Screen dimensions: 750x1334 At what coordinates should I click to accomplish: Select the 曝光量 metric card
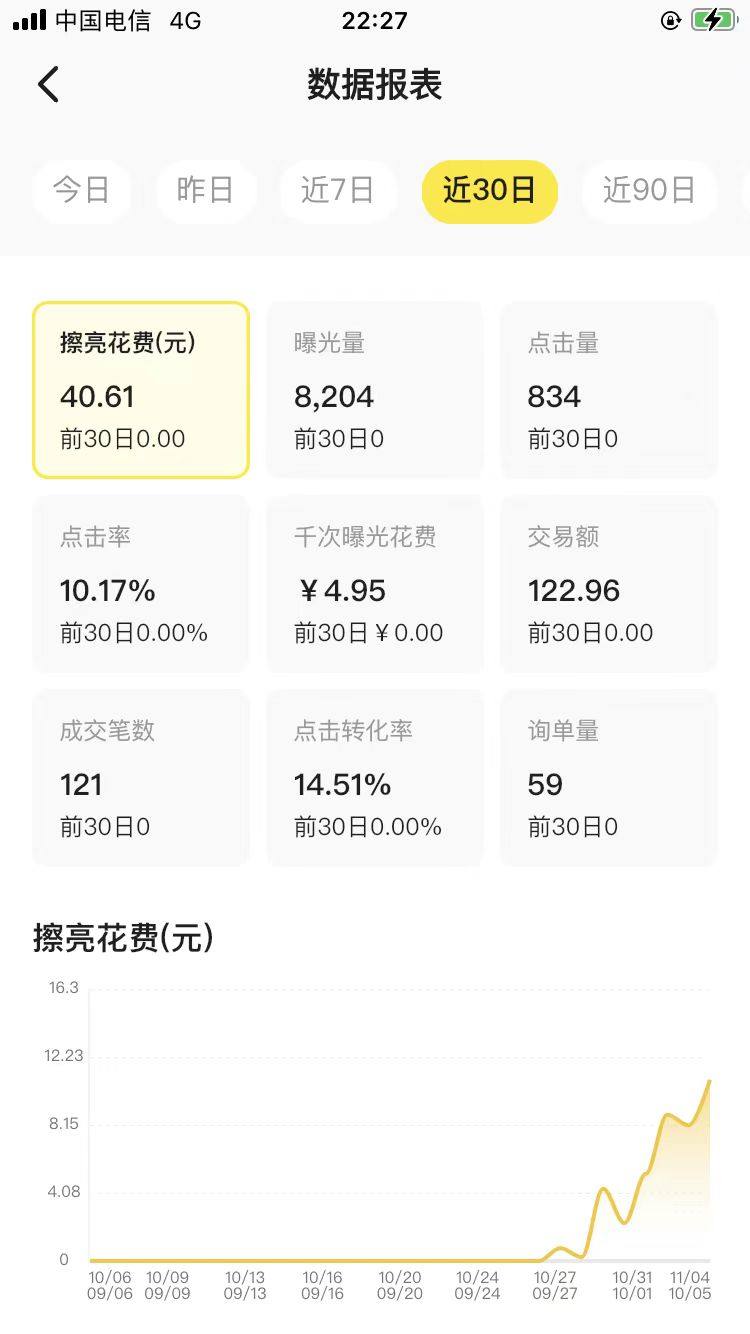(x=375, y=390)
